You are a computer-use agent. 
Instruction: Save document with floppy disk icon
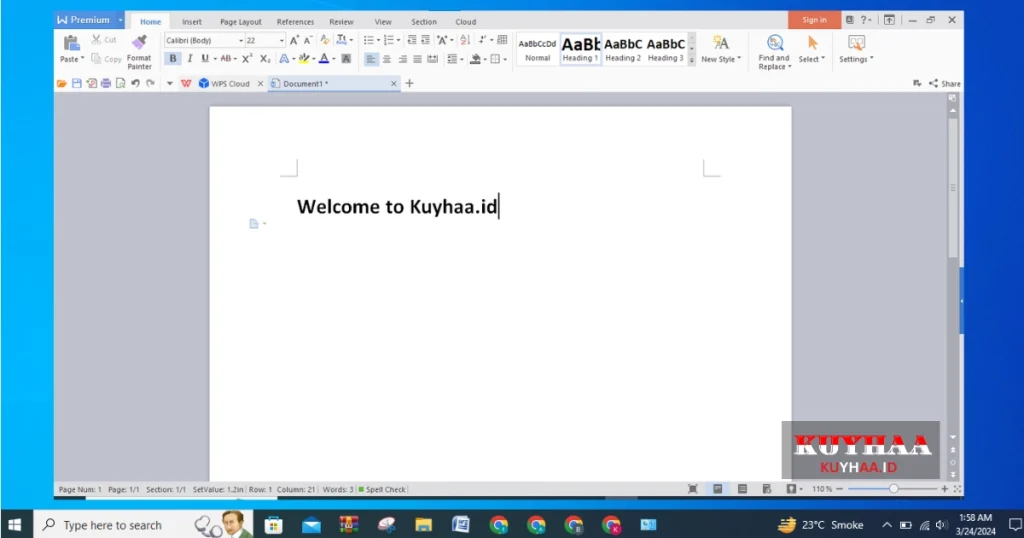click(x=76, y=84)
